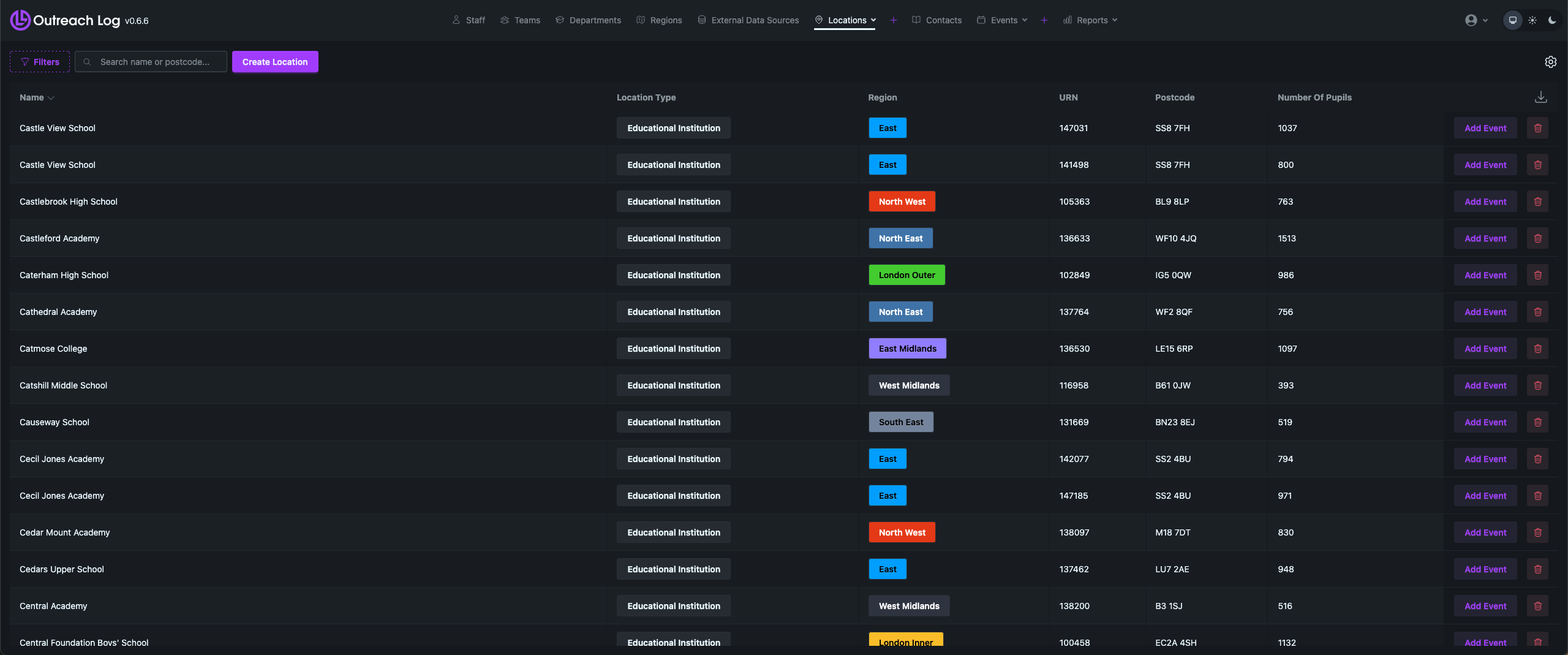Click the Outreach Log logo icon

[x=20, y=20]
